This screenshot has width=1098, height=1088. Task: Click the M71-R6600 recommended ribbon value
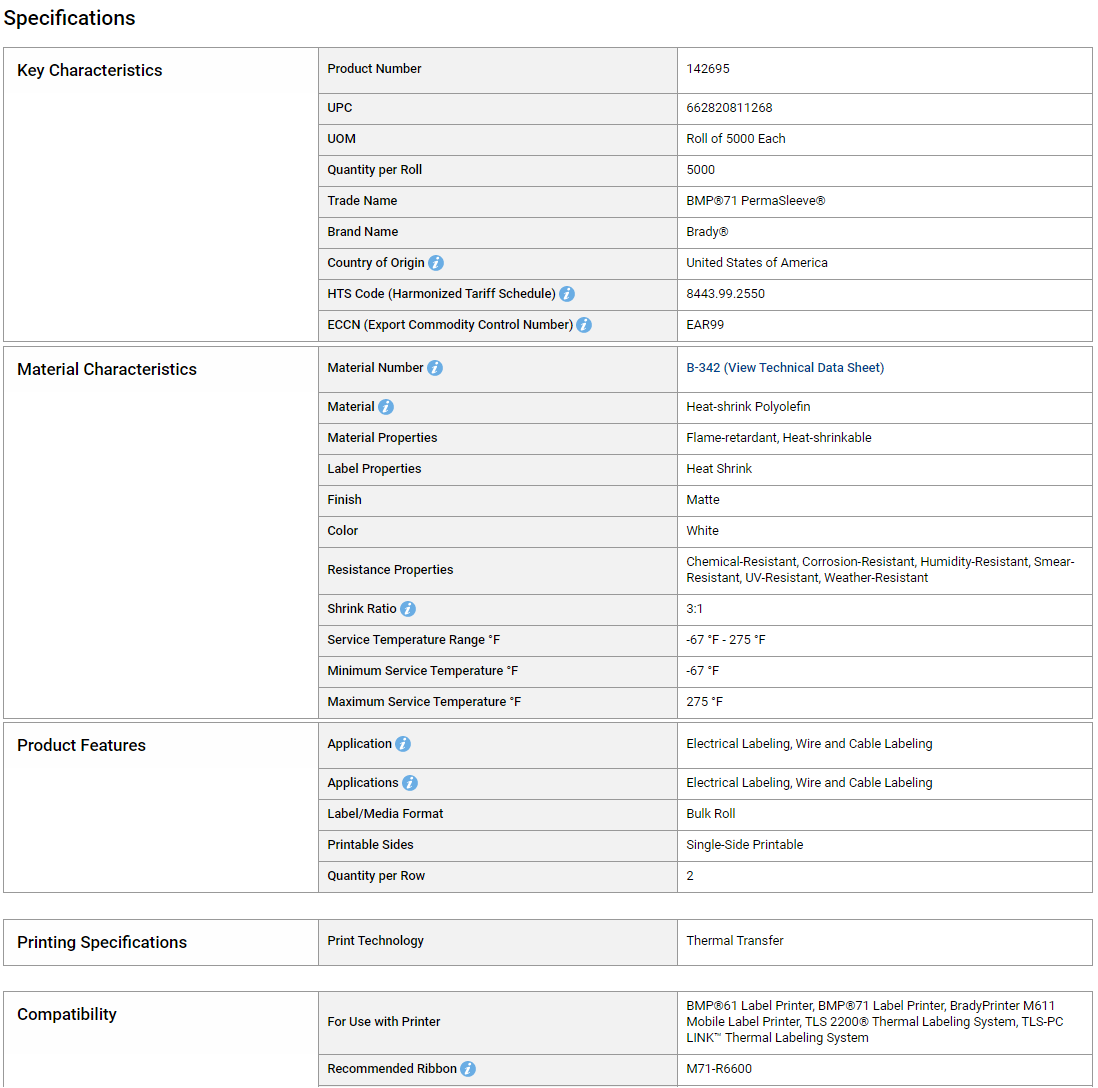[719, 1069]
